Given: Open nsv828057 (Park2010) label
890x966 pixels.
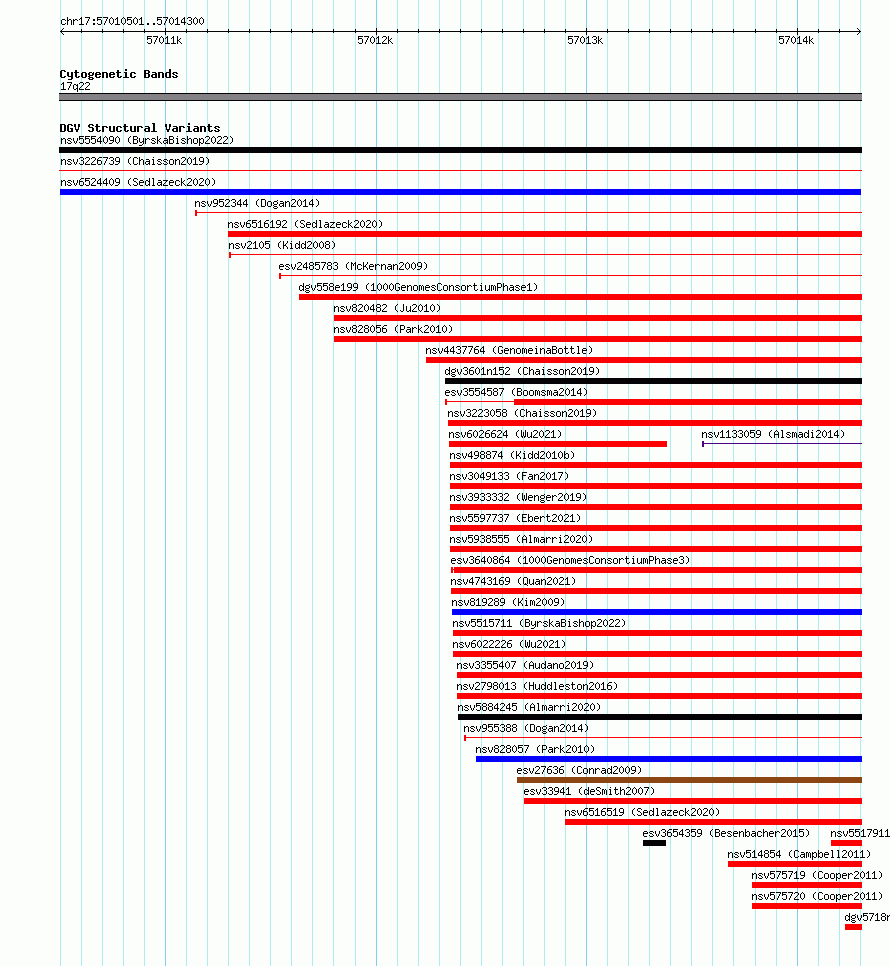Looking at the screenshot, I should click(x=535, y=748).
